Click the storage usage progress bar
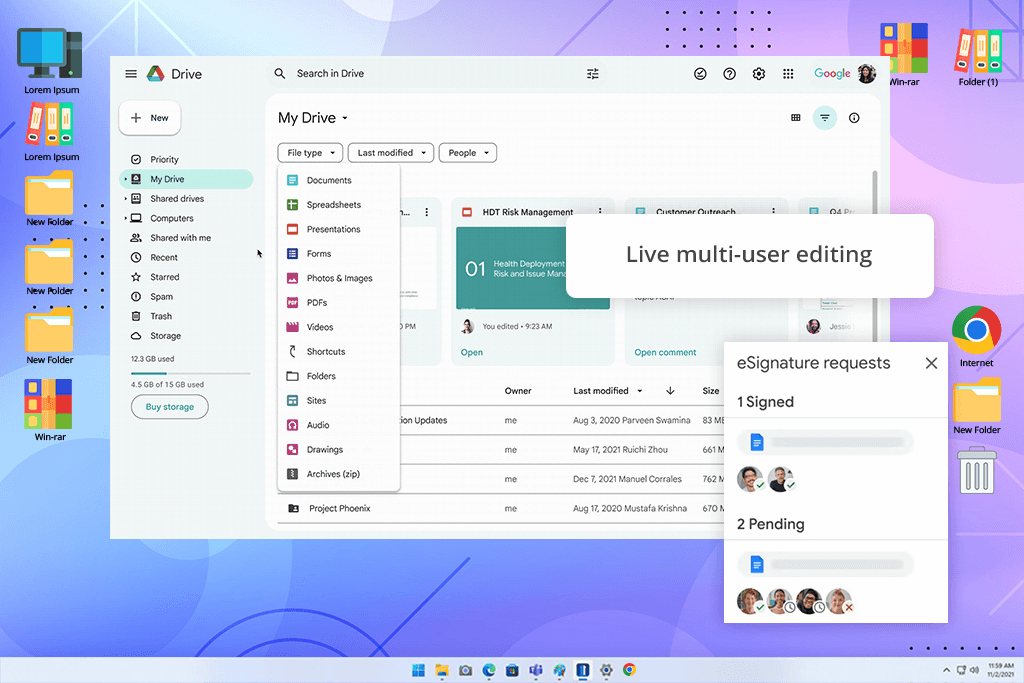Image resolution: width=1024 pixels, height=683 pixels. [191, 373]
